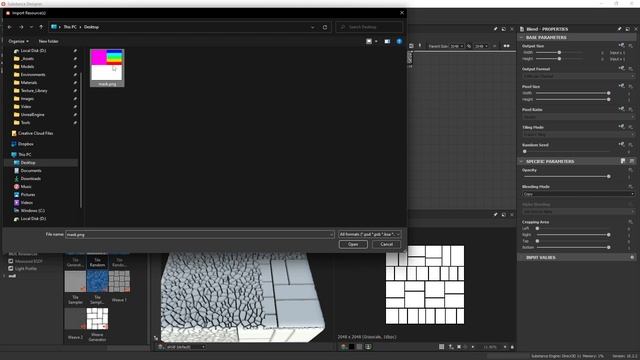Select Downloads under This PC
This screenshot has width=640, height=360.
coord(31,179)
